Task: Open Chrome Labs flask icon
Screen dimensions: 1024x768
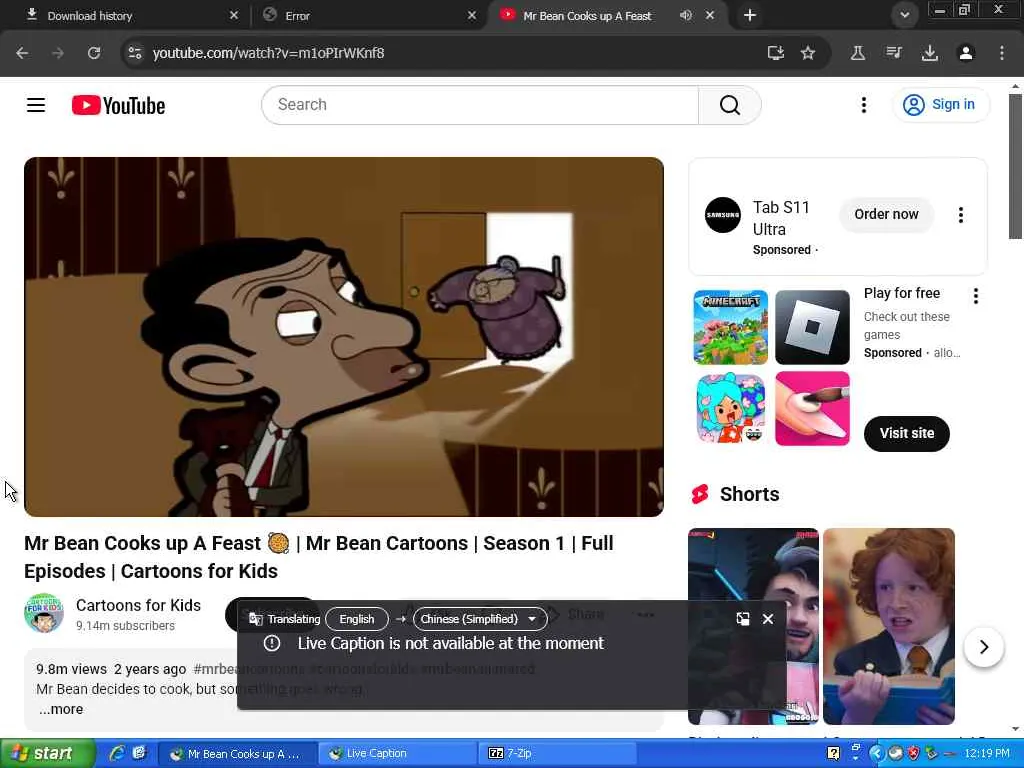Action: [x=857, y=53]
